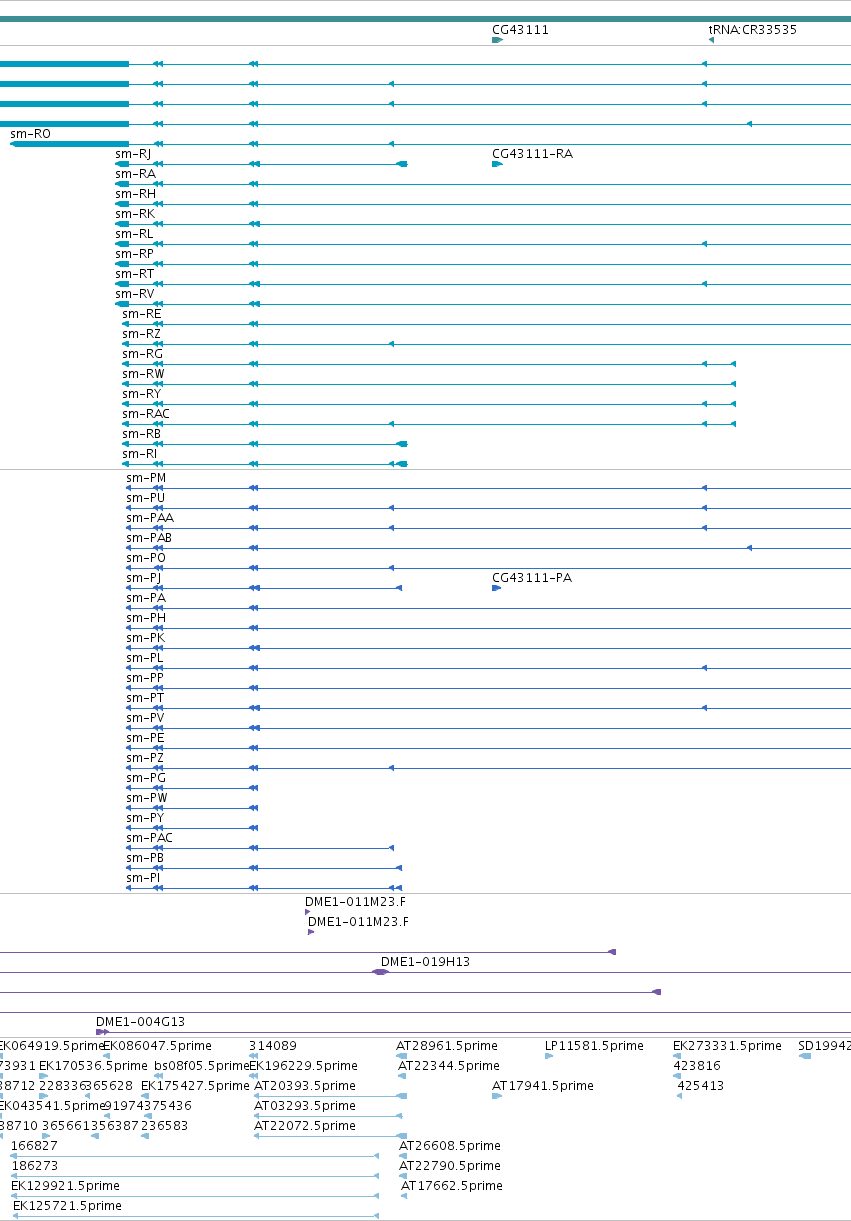Click the LP11581.5prime EST label
The image size is (851, 1221).
point(594,1046)
